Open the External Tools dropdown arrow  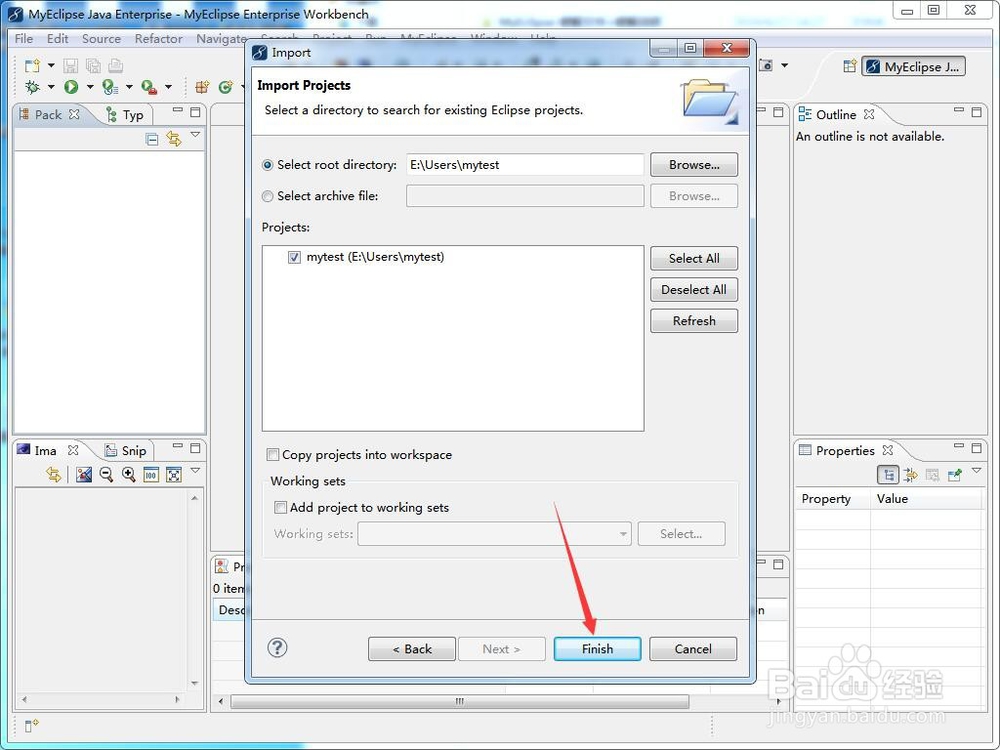[x=168, y=87]
